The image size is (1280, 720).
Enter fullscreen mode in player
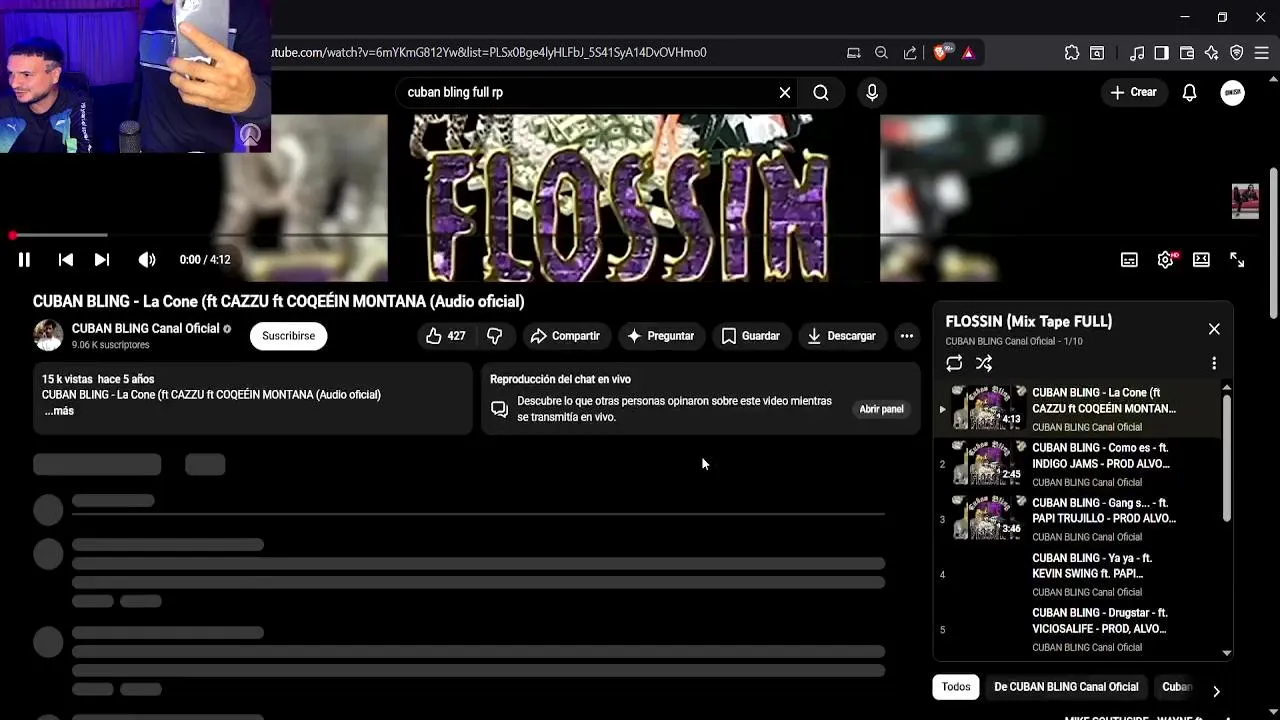point(1237,260)
